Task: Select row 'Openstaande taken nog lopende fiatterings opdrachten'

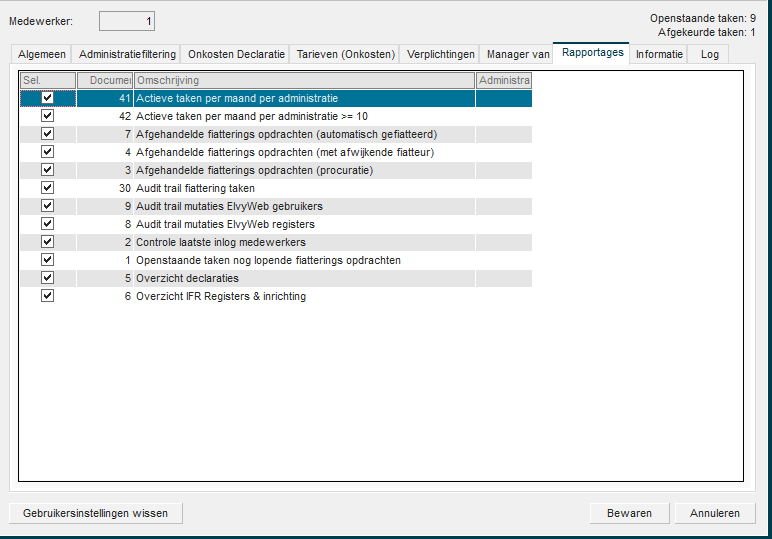Action: pos(268,260)
